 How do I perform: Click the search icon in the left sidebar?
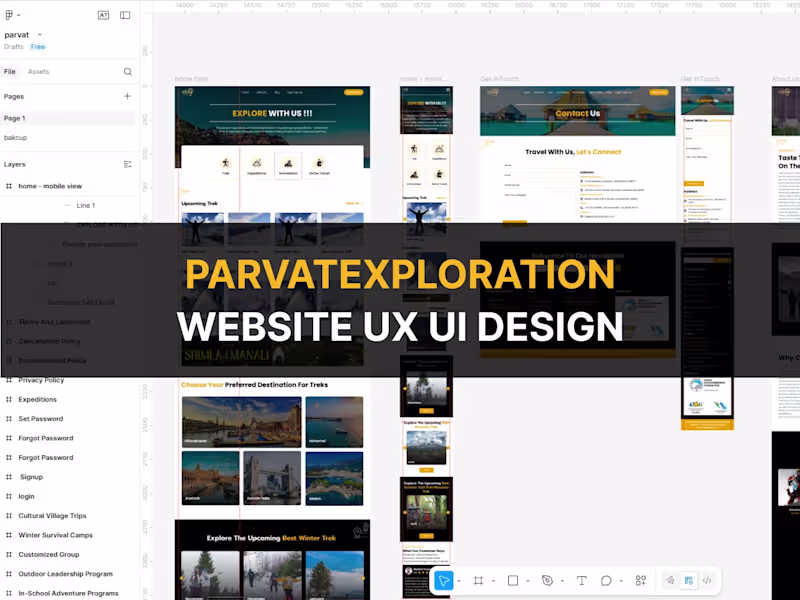point(127,72)
